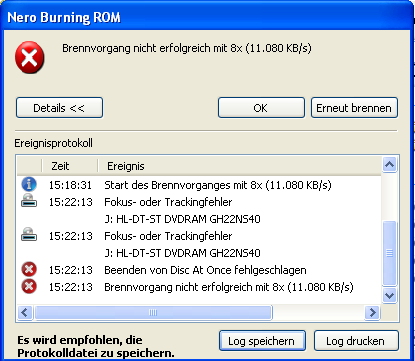
Task: Click the vertical scrollbar up arrow
Action: pos(390,165)
